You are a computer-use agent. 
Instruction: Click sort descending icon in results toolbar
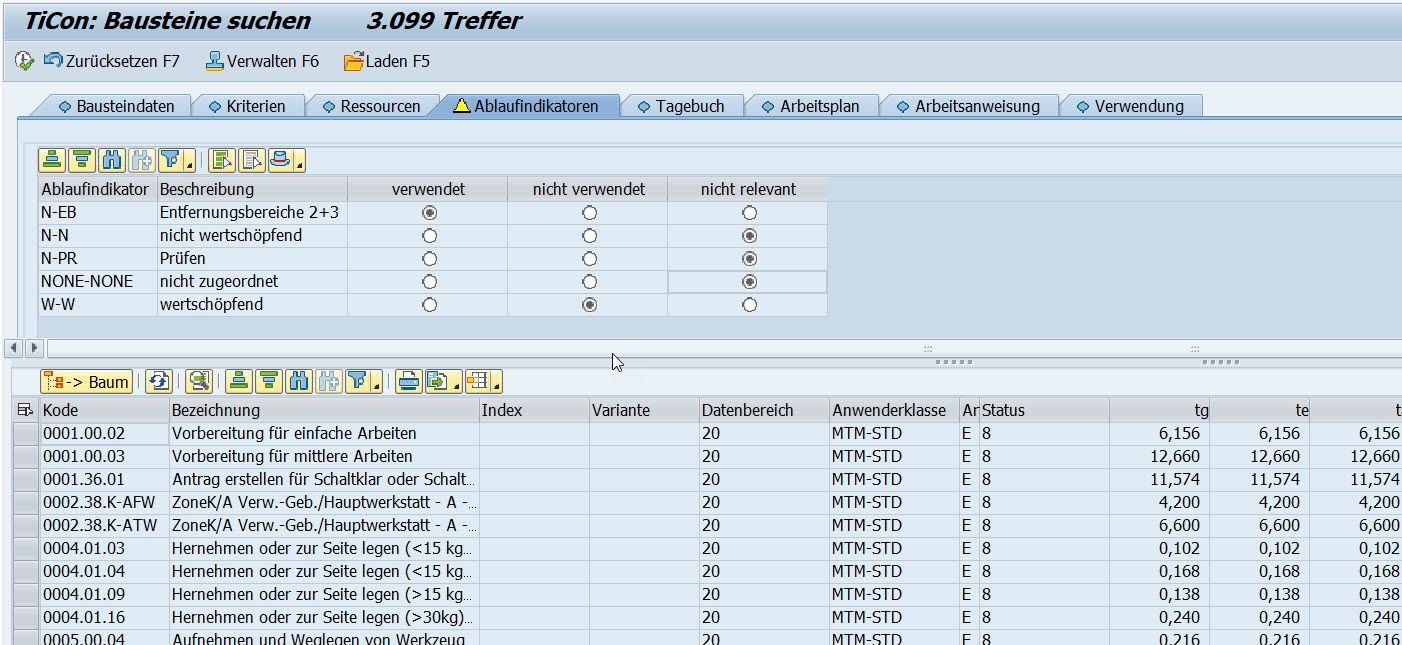click(268, 381)
